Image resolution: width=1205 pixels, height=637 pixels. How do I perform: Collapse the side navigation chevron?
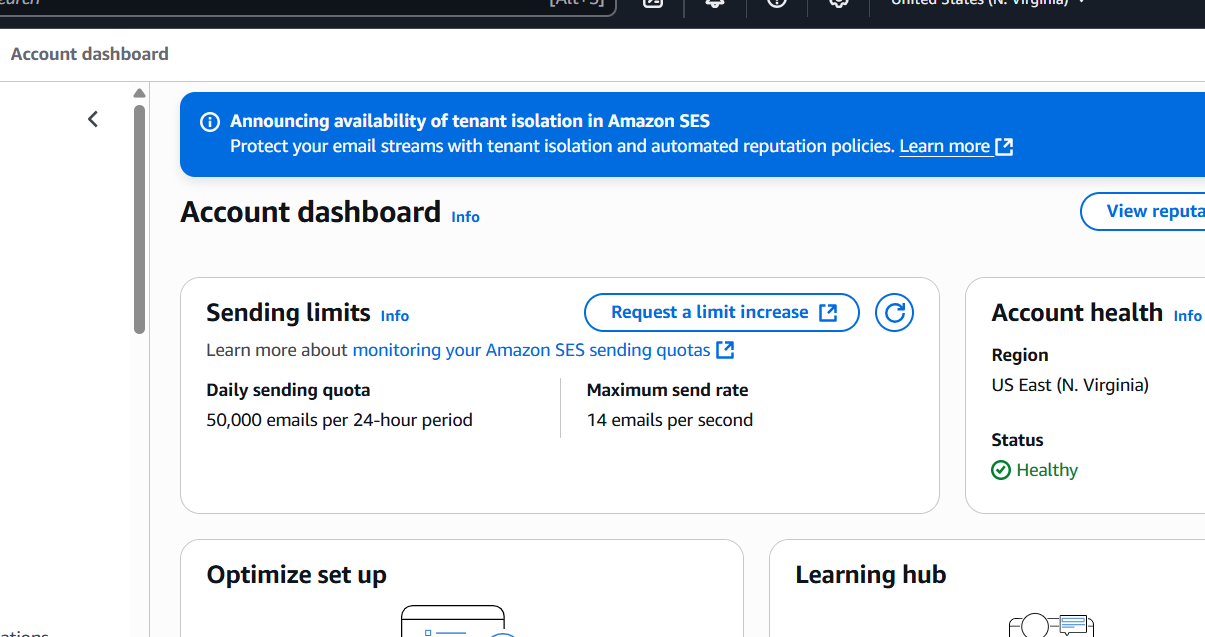click(x=93, y=119)
